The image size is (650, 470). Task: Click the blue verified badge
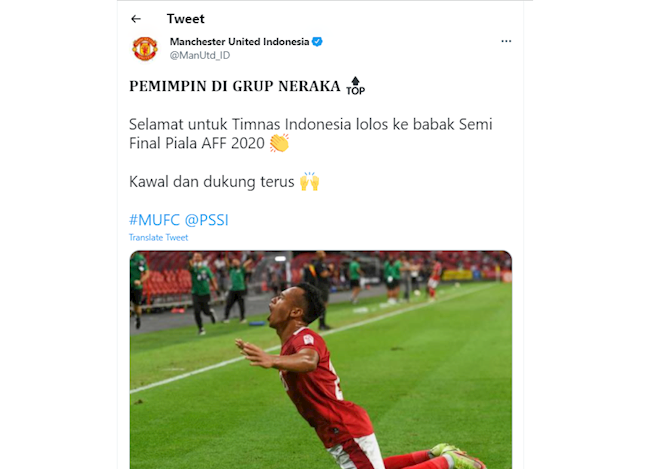click(317, 41)
